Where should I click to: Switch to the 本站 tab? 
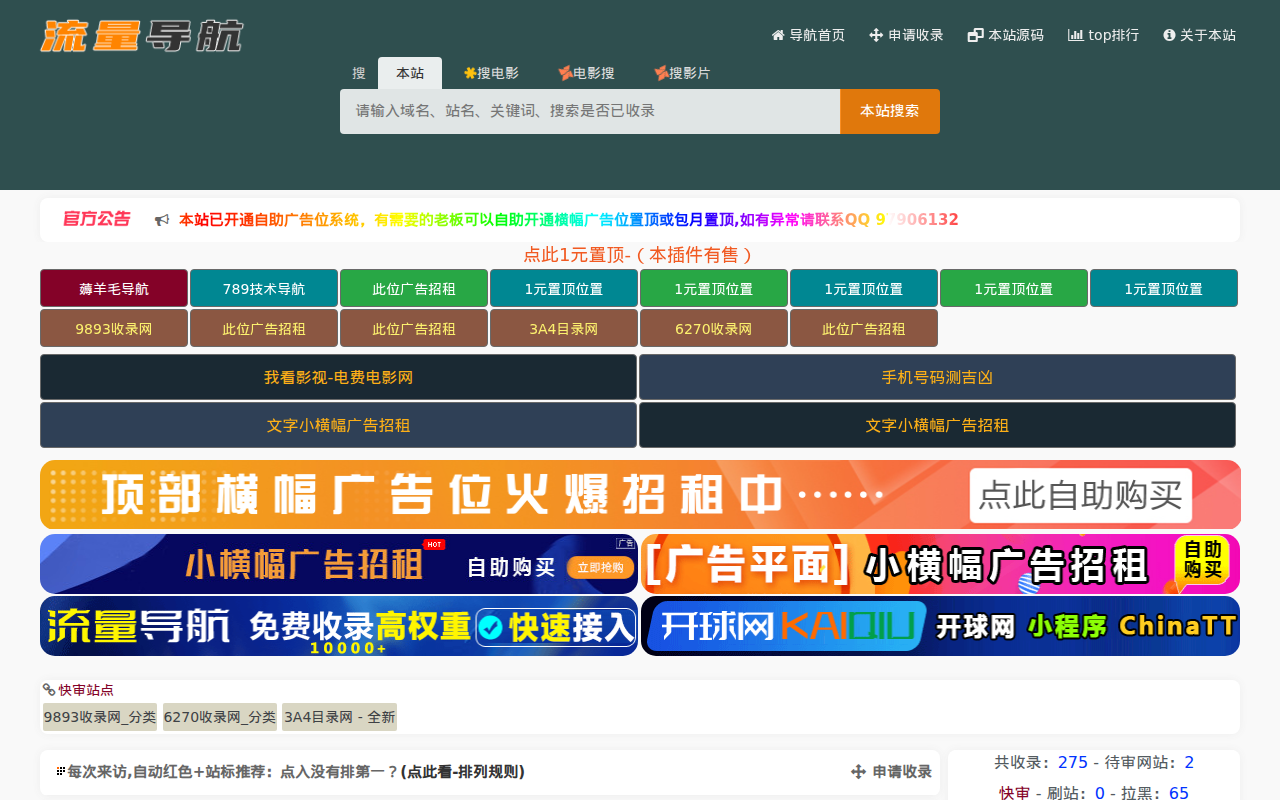(410, 72)
